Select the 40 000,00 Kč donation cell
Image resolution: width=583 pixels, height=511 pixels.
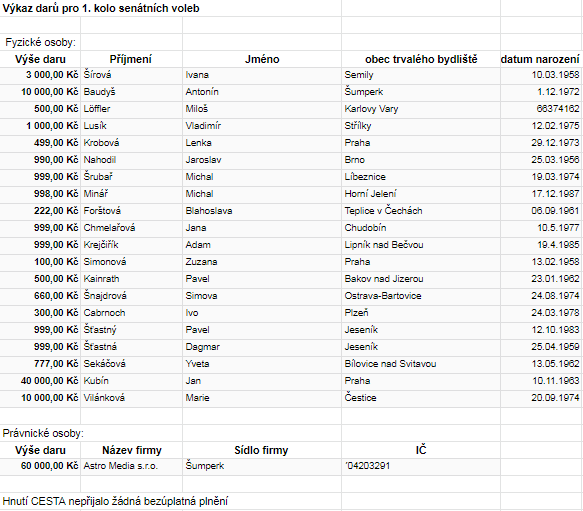coord(40,381)
